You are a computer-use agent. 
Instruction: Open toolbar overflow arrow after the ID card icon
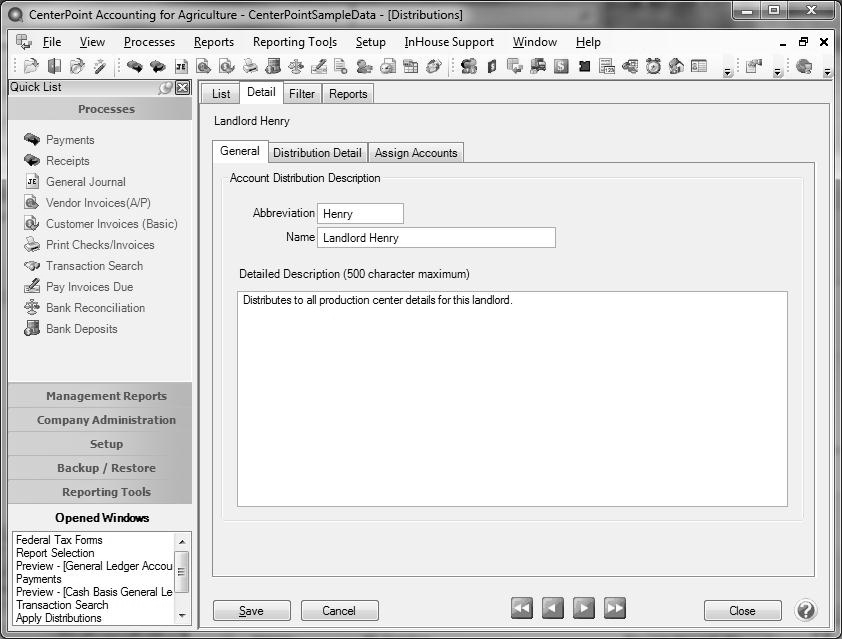coord(728,72)
